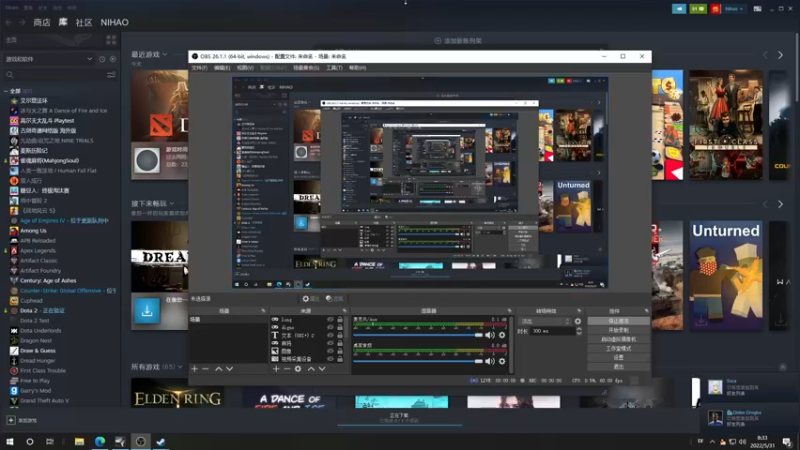Open Microsoft Edge from taskbar
Viewport: 800px width, 450px height.
click(99, 442)
